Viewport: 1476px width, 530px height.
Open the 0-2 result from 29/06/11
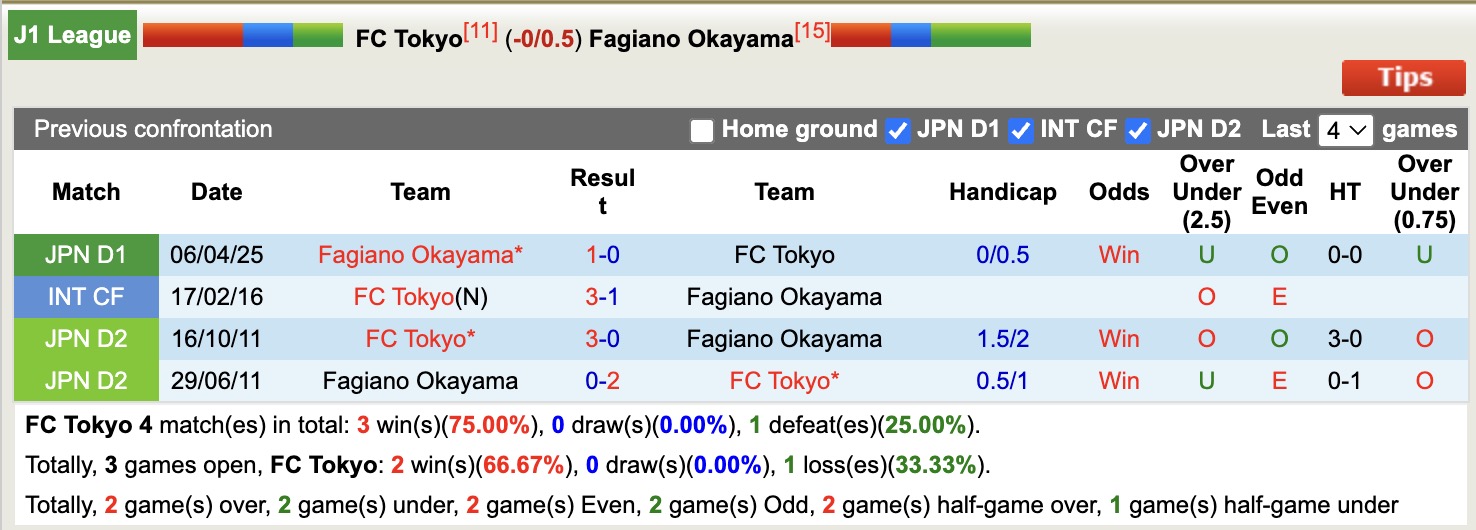click(x=602, y=381)
